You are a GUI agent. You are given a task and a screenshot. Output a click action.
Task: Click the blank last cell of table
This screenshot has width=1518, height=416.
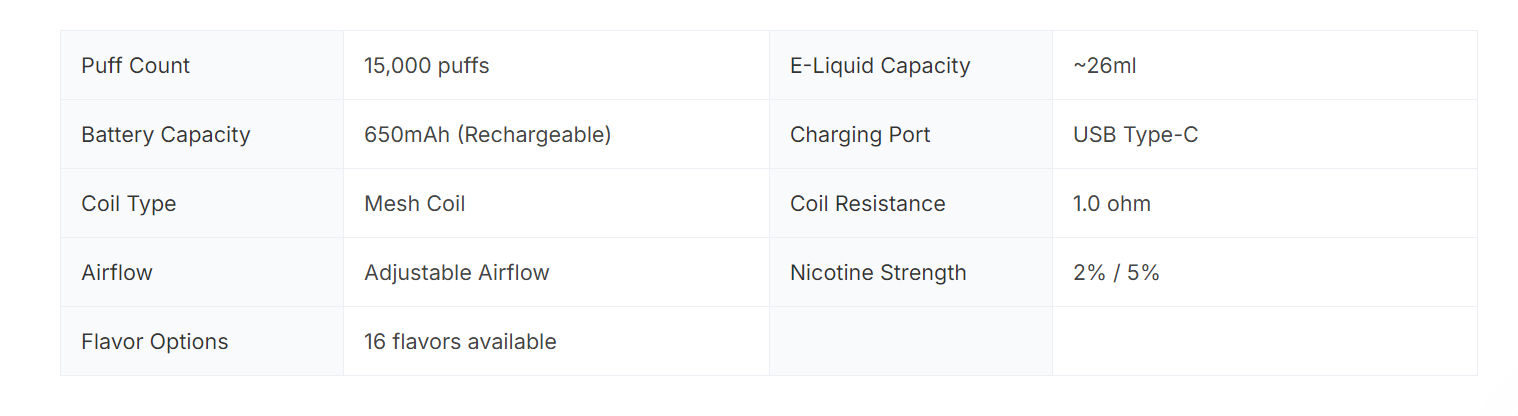click(1265, 341)
